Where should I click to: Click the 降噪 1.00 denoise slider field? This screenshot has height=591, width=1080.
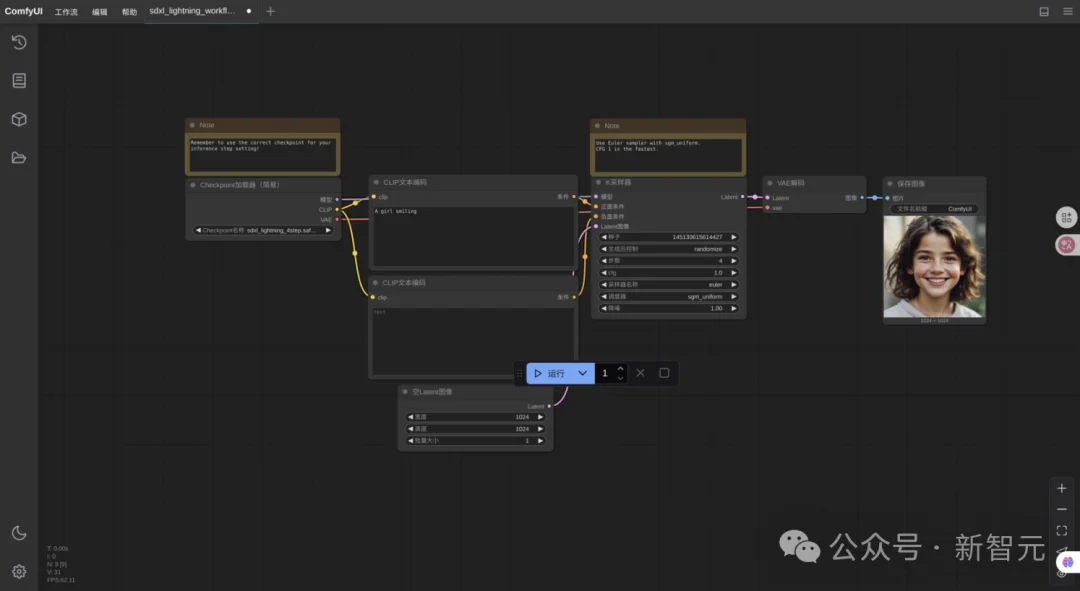tap(668, 308)
